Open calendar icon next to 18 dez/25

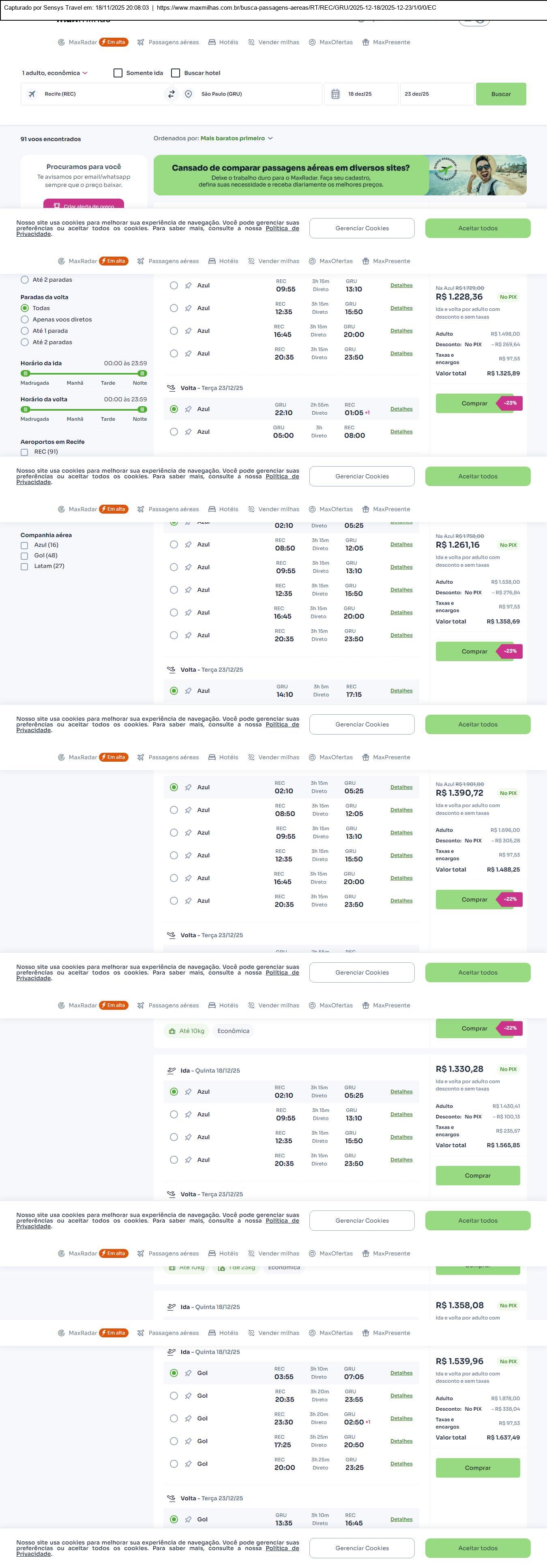[335, 94]
